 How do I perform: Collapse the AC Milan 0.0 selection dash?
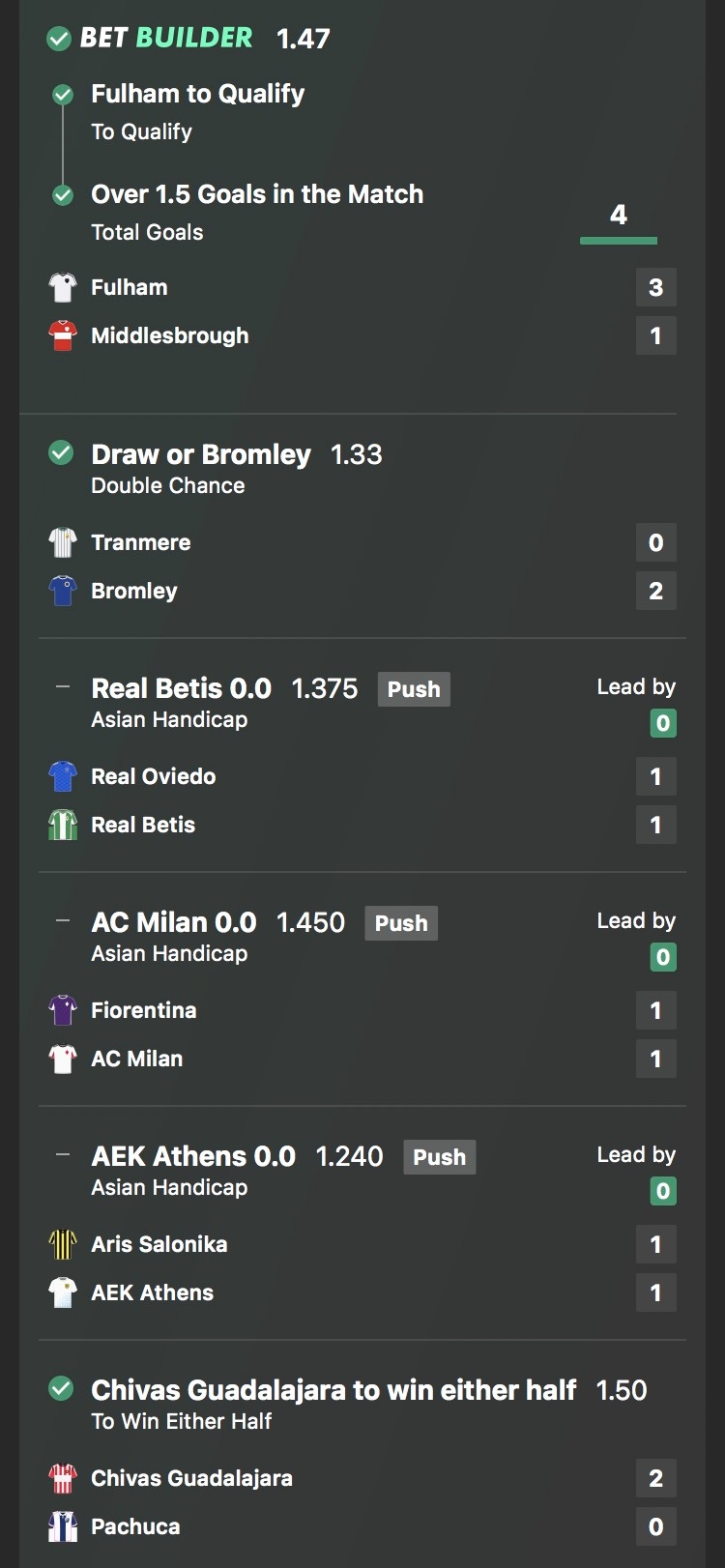click(x=63, y=921)
